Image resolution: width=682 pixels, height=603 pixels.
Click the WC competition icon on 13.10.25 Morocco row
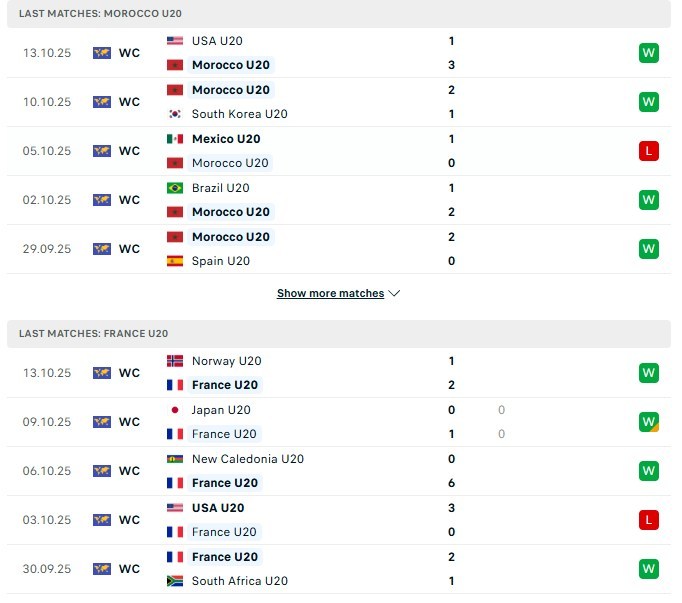[x=102, y=53]
